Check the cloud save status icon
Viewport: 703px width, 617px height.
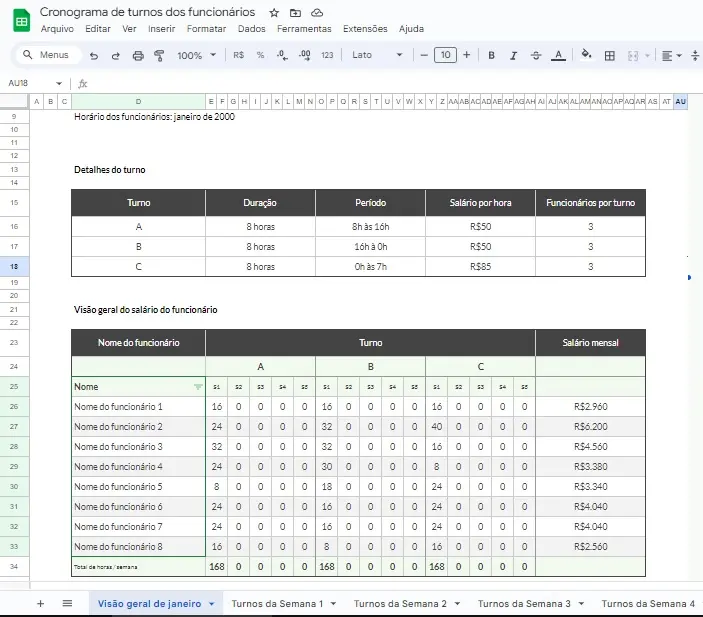317,13
